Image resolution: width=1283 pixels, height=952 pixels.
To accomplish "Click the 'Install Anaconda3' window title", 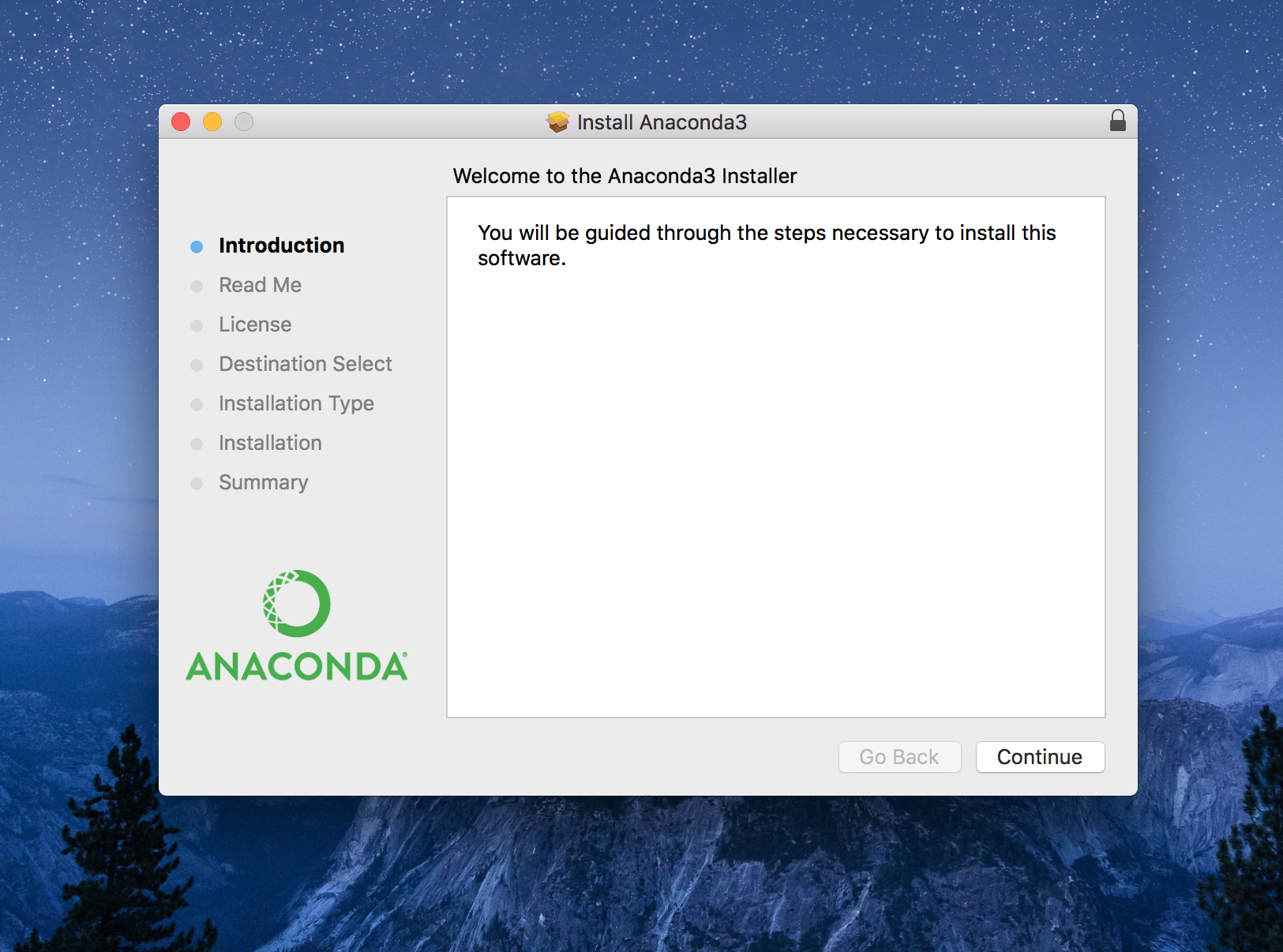I will tap(662, 122).
